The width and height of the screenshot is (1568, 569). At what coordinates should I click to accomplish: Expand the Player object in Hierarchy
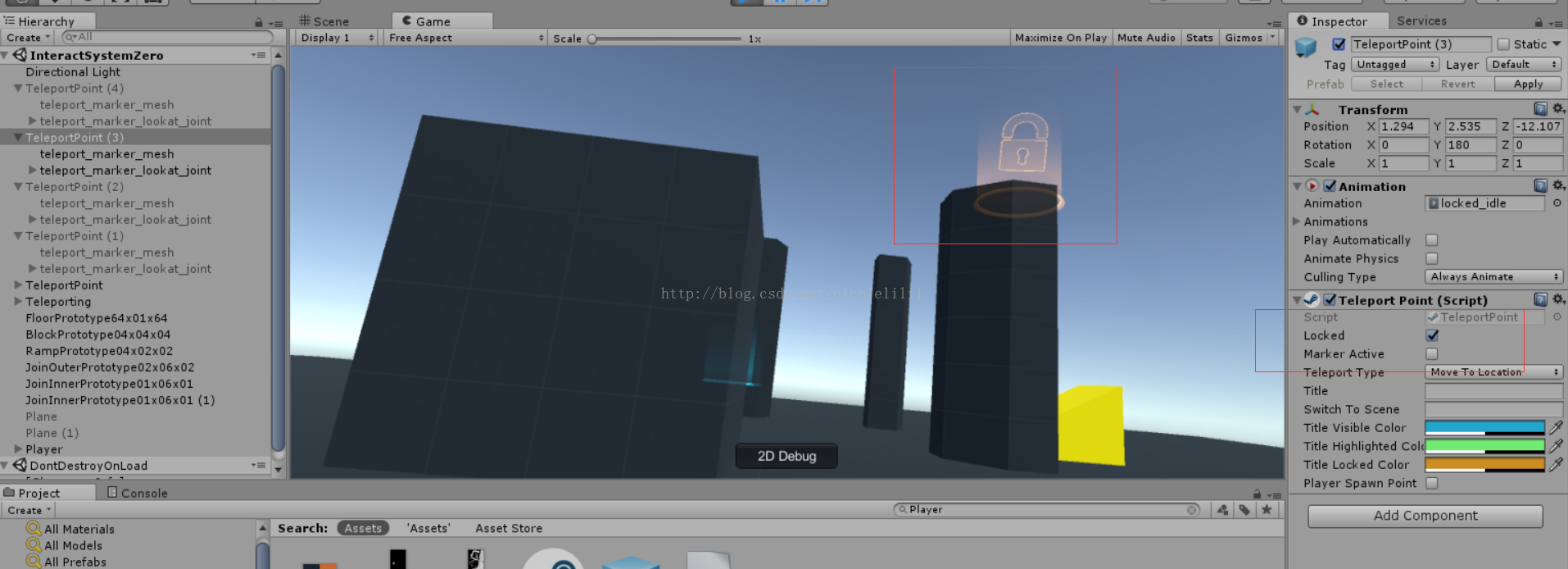(x=18, y=448)
